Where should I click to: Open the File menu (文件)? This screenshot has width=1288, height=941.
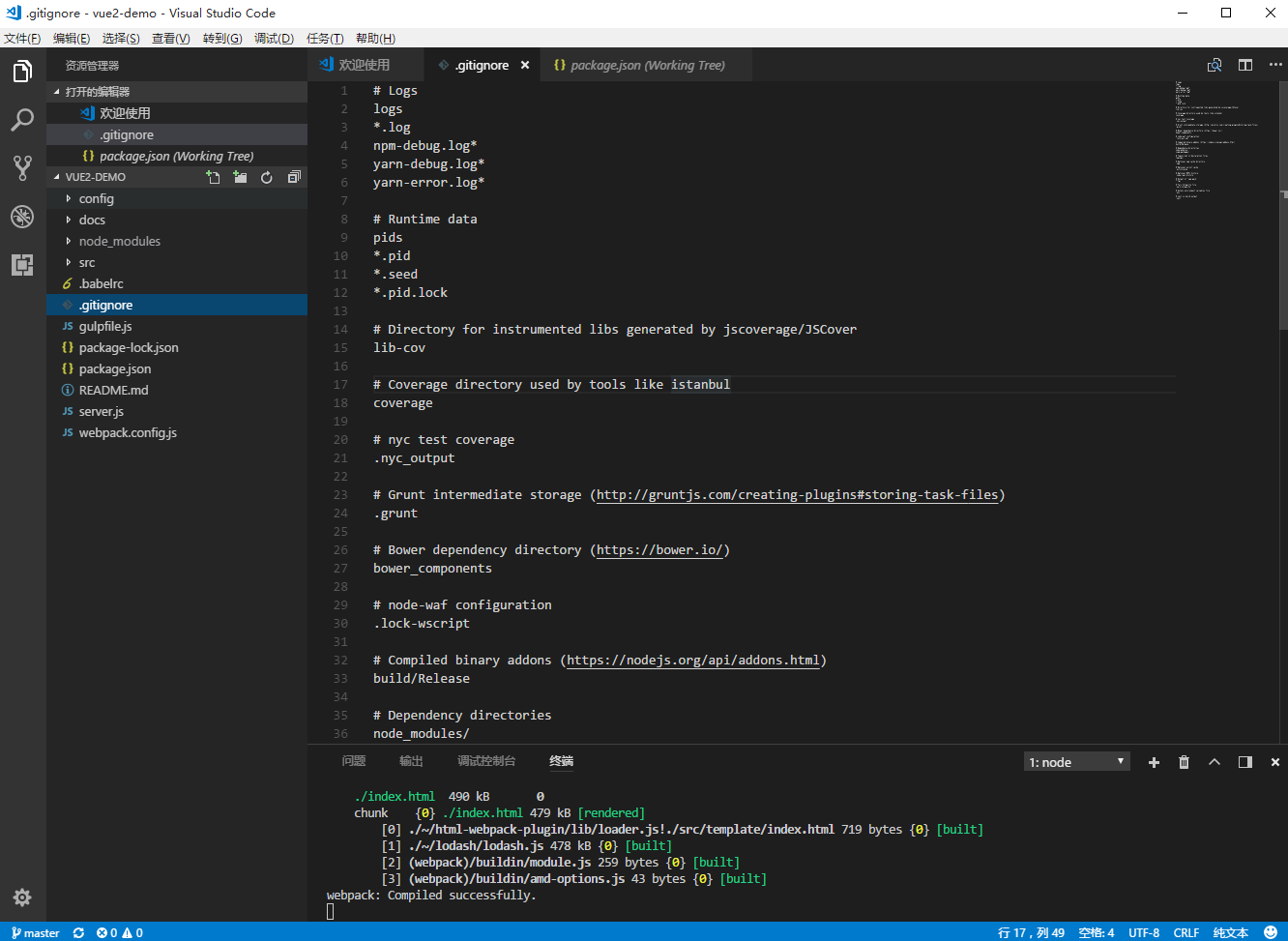22,39
